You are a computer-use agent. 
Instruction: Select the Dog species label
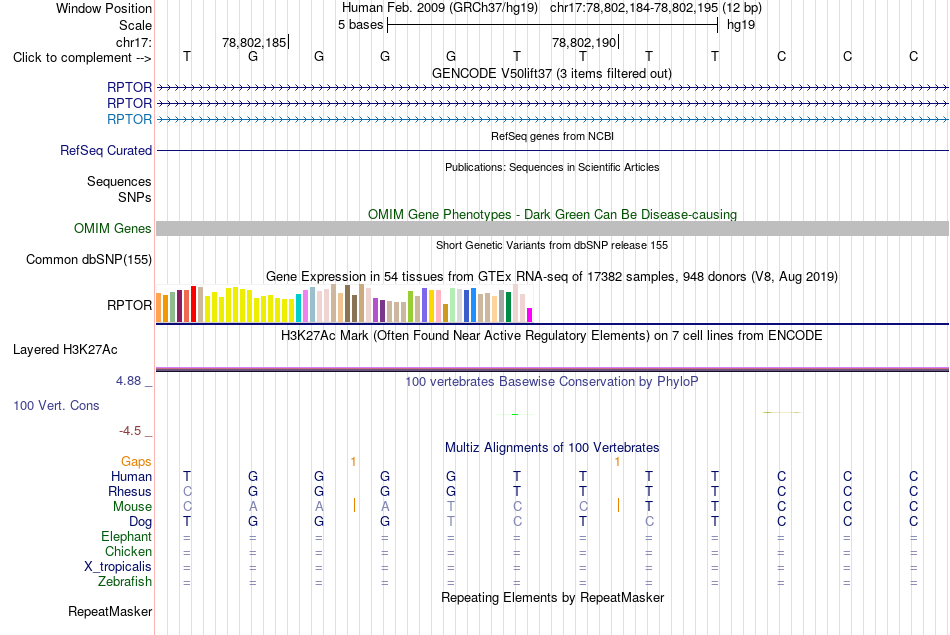click(140, 521)
